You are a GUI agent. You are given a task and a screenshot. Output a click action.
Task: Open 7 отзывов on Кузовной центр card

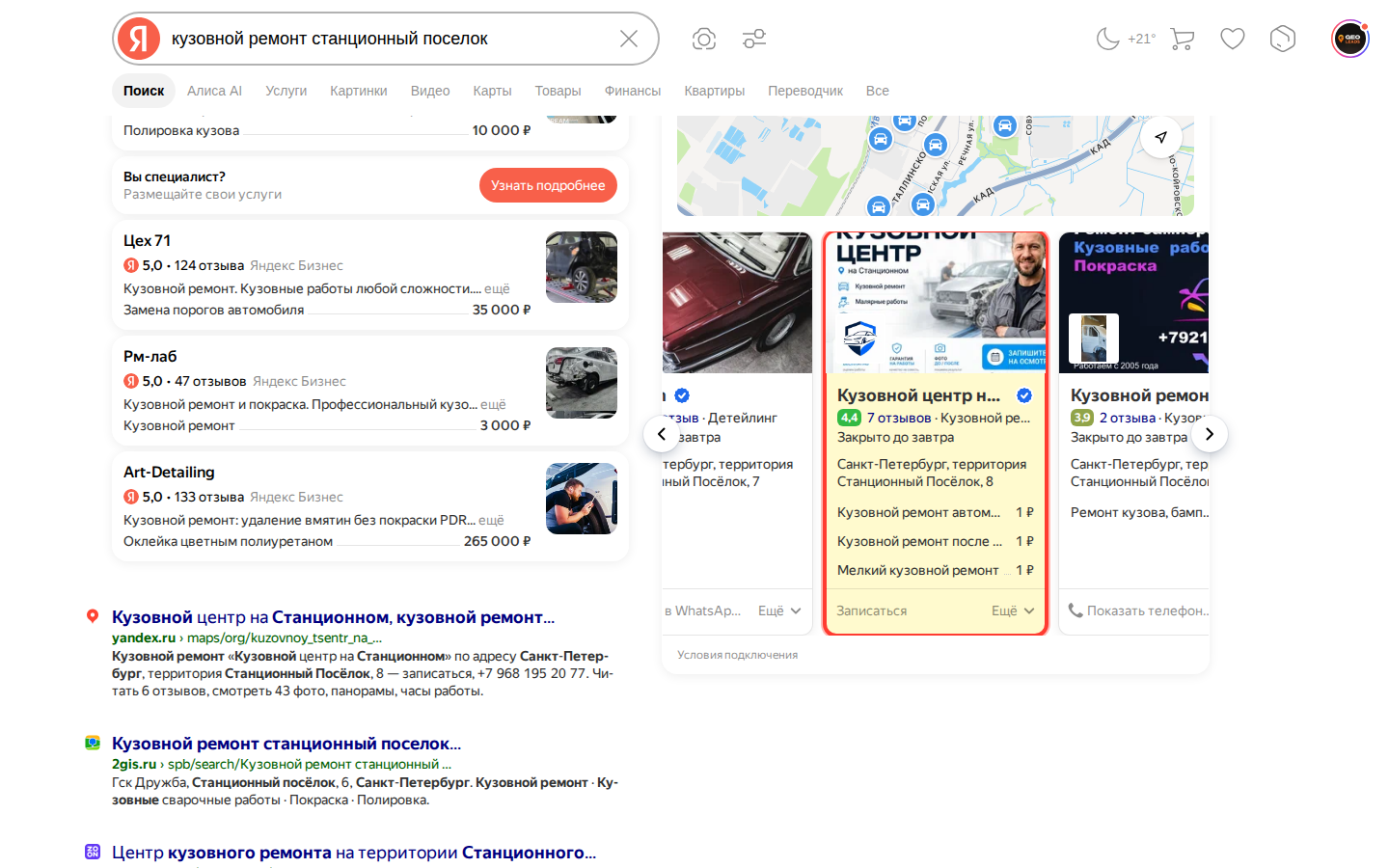[899, 418]
